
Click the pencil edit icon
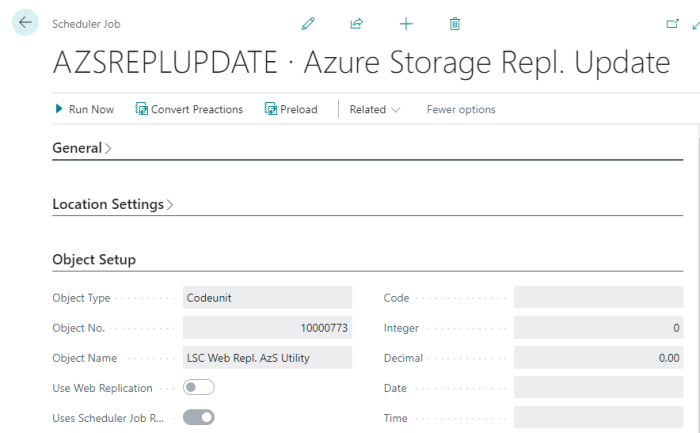pyautogui.click(x=308, y=23)
